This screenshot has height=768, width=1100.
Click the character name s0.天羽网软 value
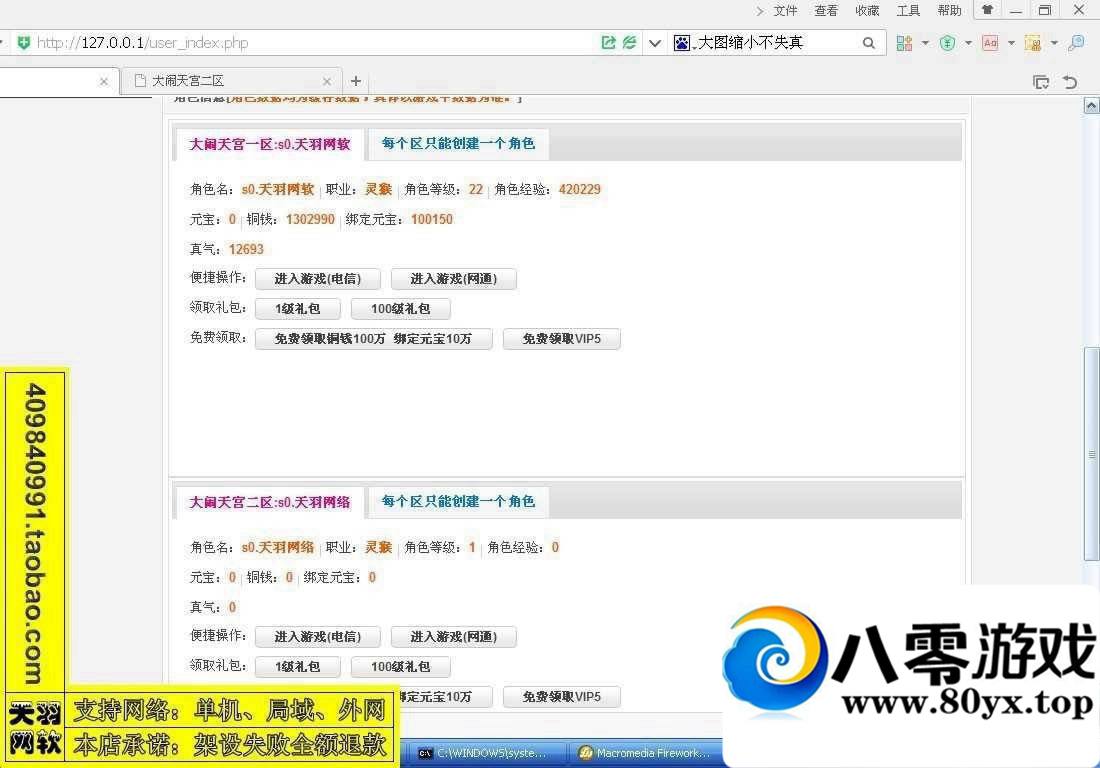(x=278, y=189)
